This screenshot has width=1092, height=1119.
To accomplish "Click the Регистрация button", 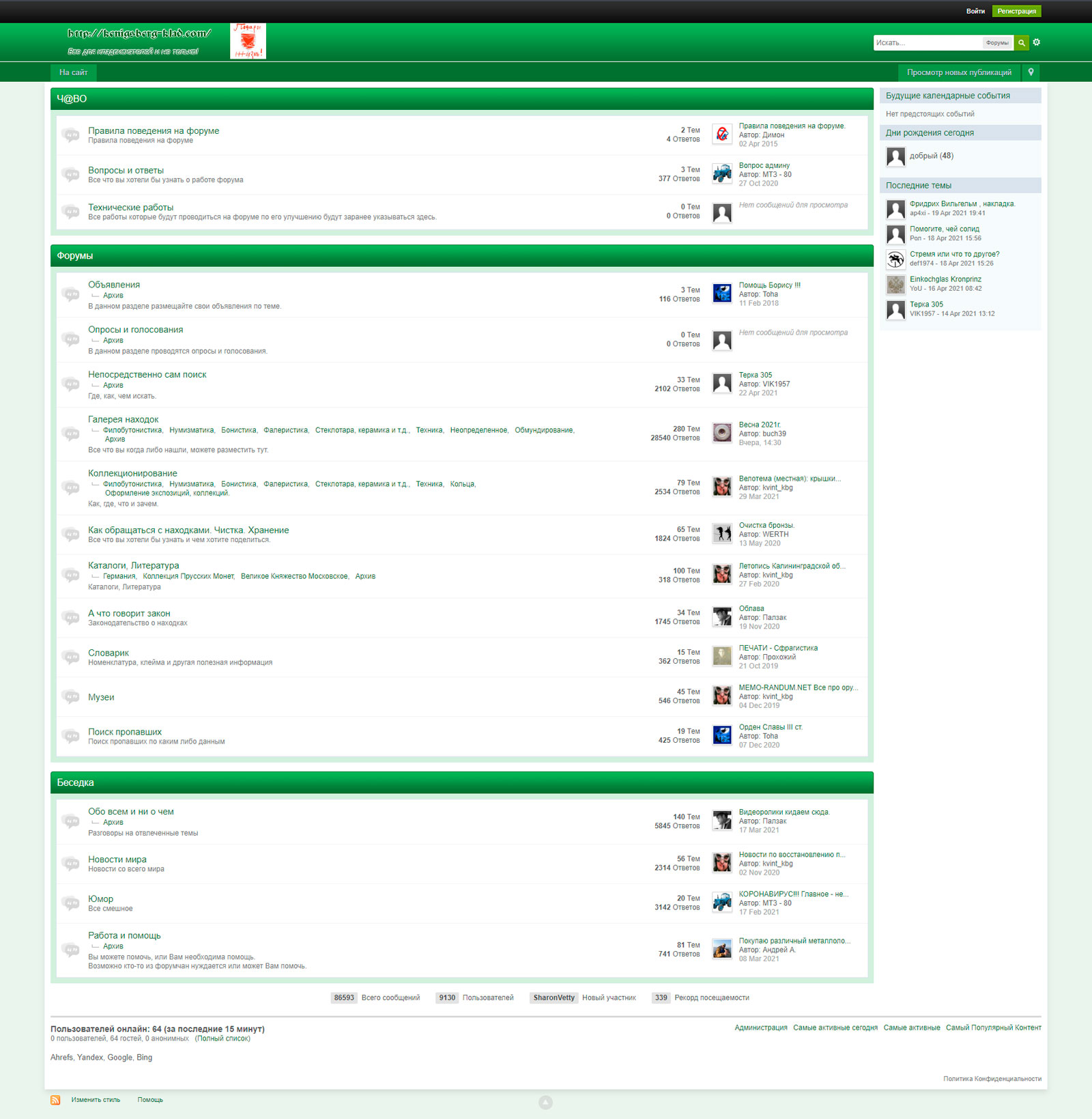I will point(1016,11).
